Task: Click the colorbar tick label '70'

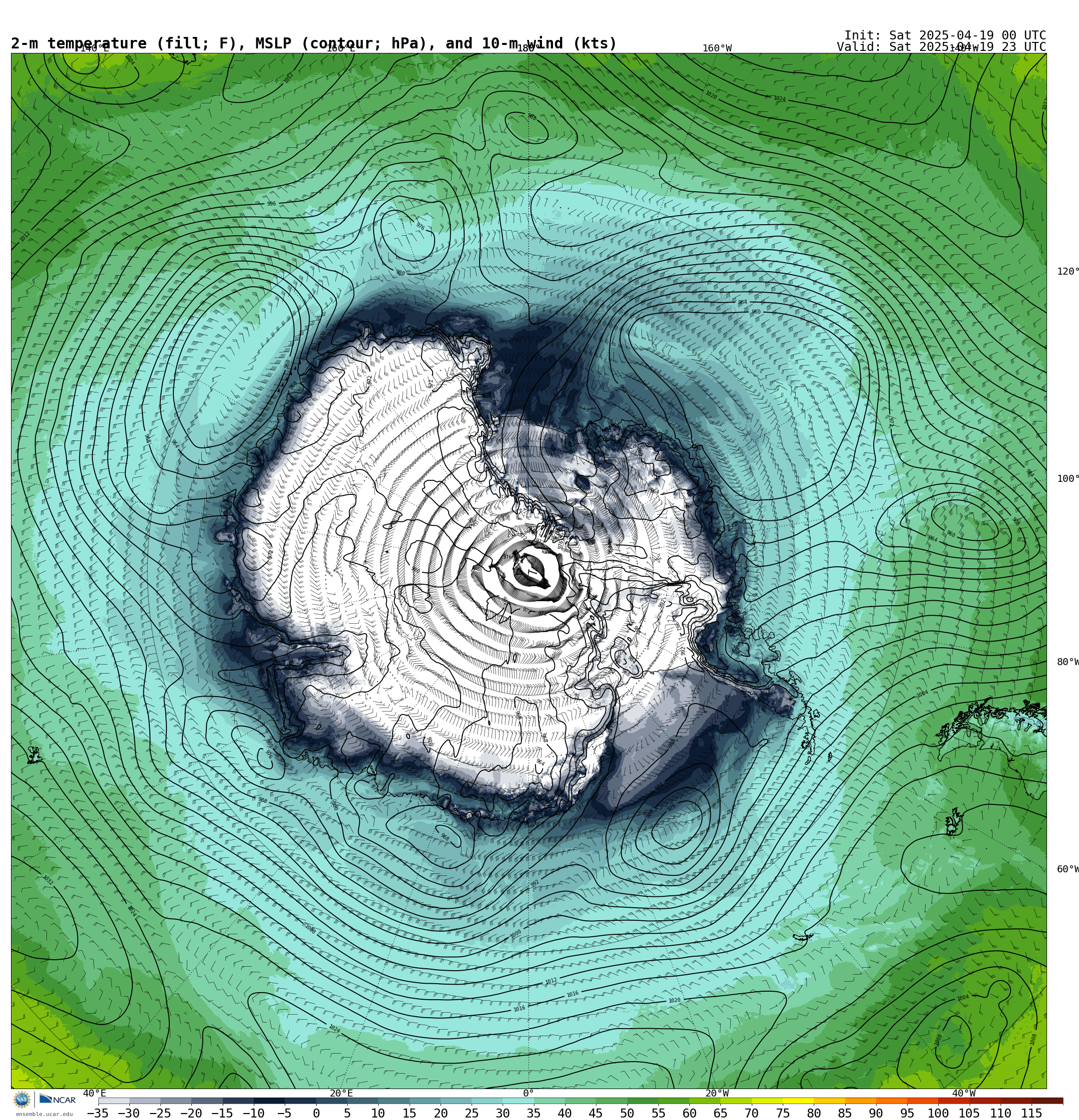Action: pyautogui.click(x=751, y=1114)
